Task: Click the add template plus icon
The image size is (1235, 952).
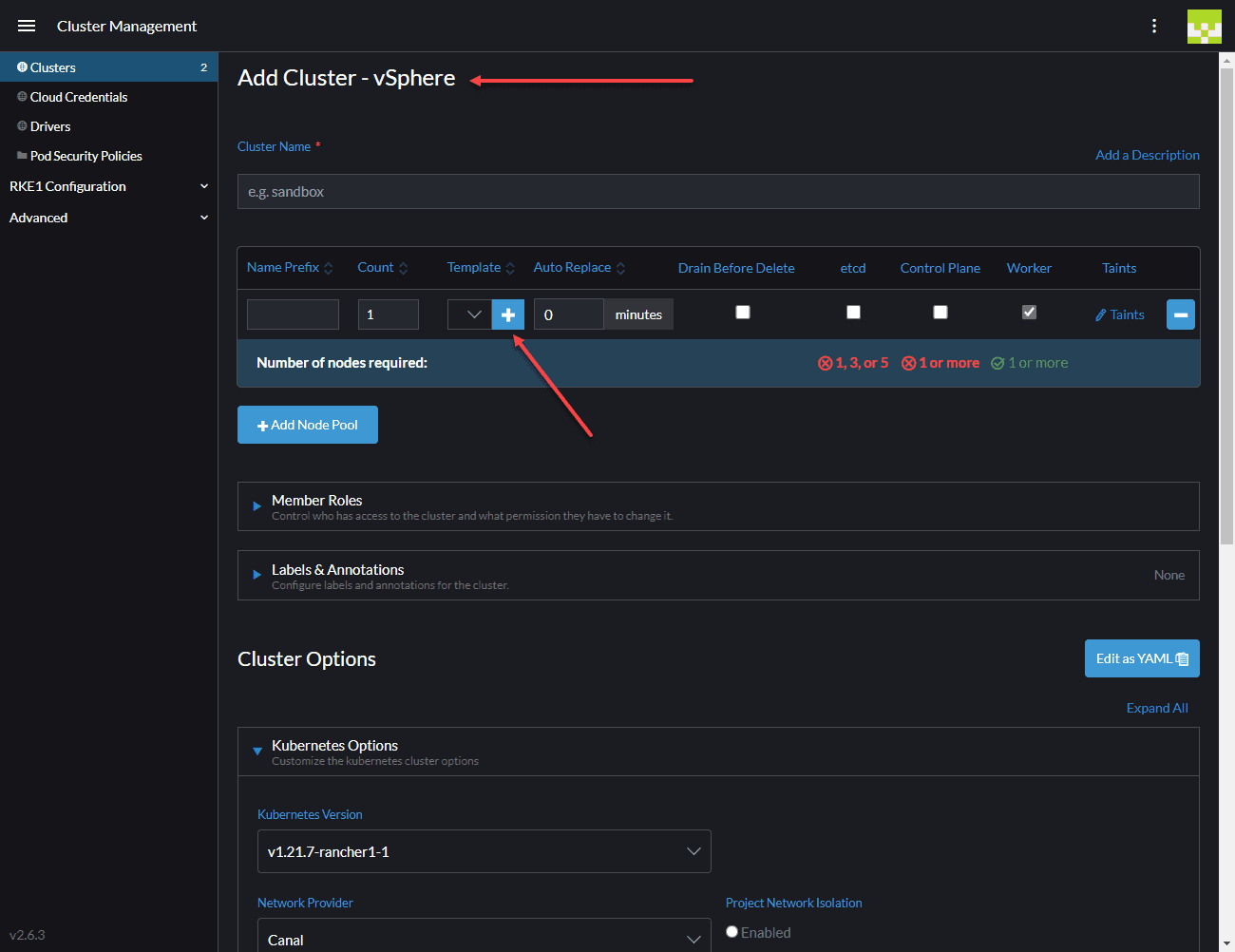Action: coord(508,314)
